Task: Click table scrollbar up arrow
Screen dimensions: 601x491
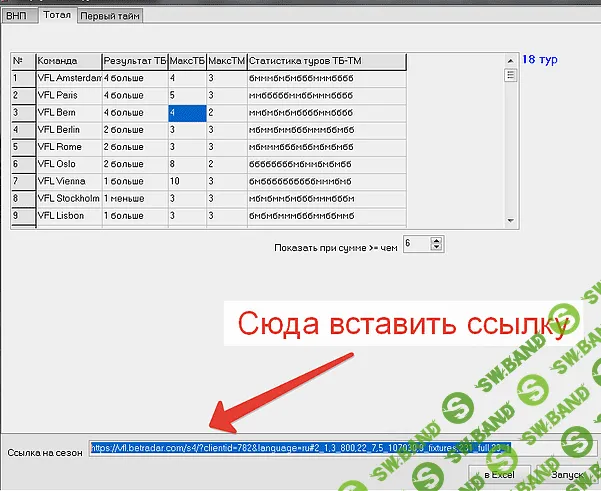Action: tap(511, 61)
